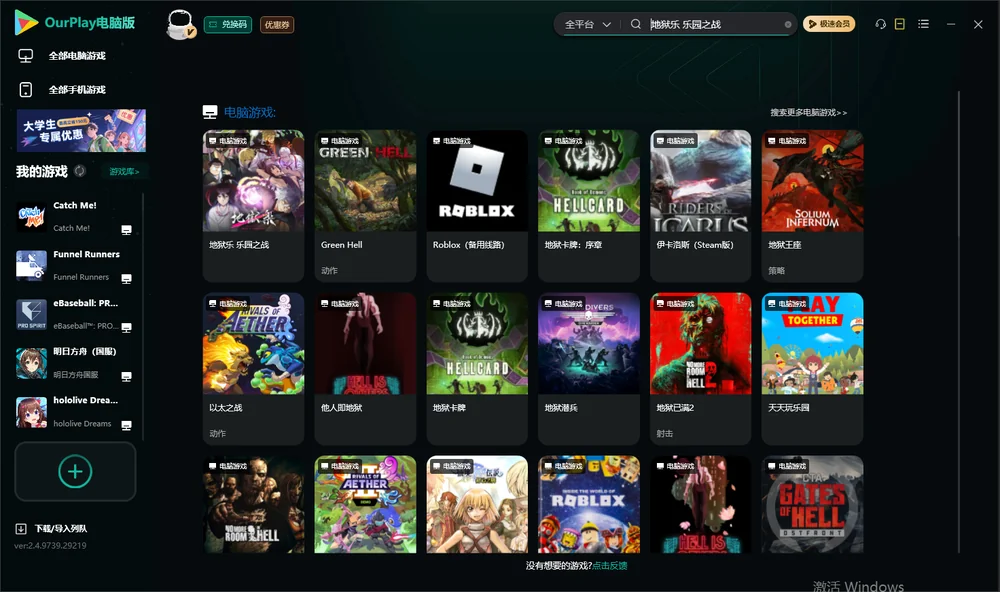Viewport: 1000px width, 592px height.
Task: Select the Funnel Runners game icon
Action: click(x=31, y=265)
